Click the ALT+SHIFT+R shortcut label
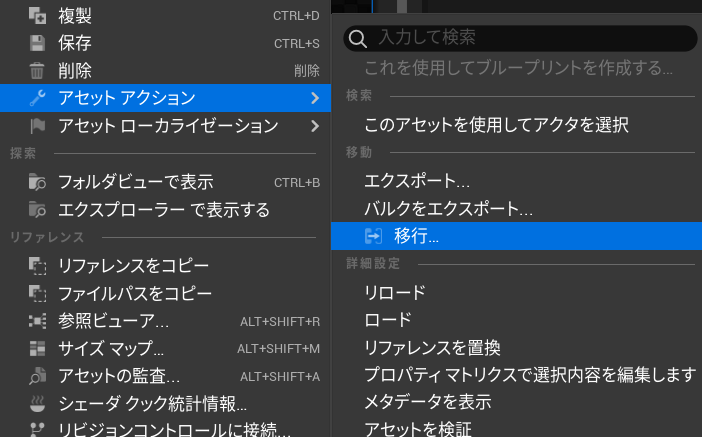Screen dimensions: 702x437 pyautogui.click(x=280, y=321)
